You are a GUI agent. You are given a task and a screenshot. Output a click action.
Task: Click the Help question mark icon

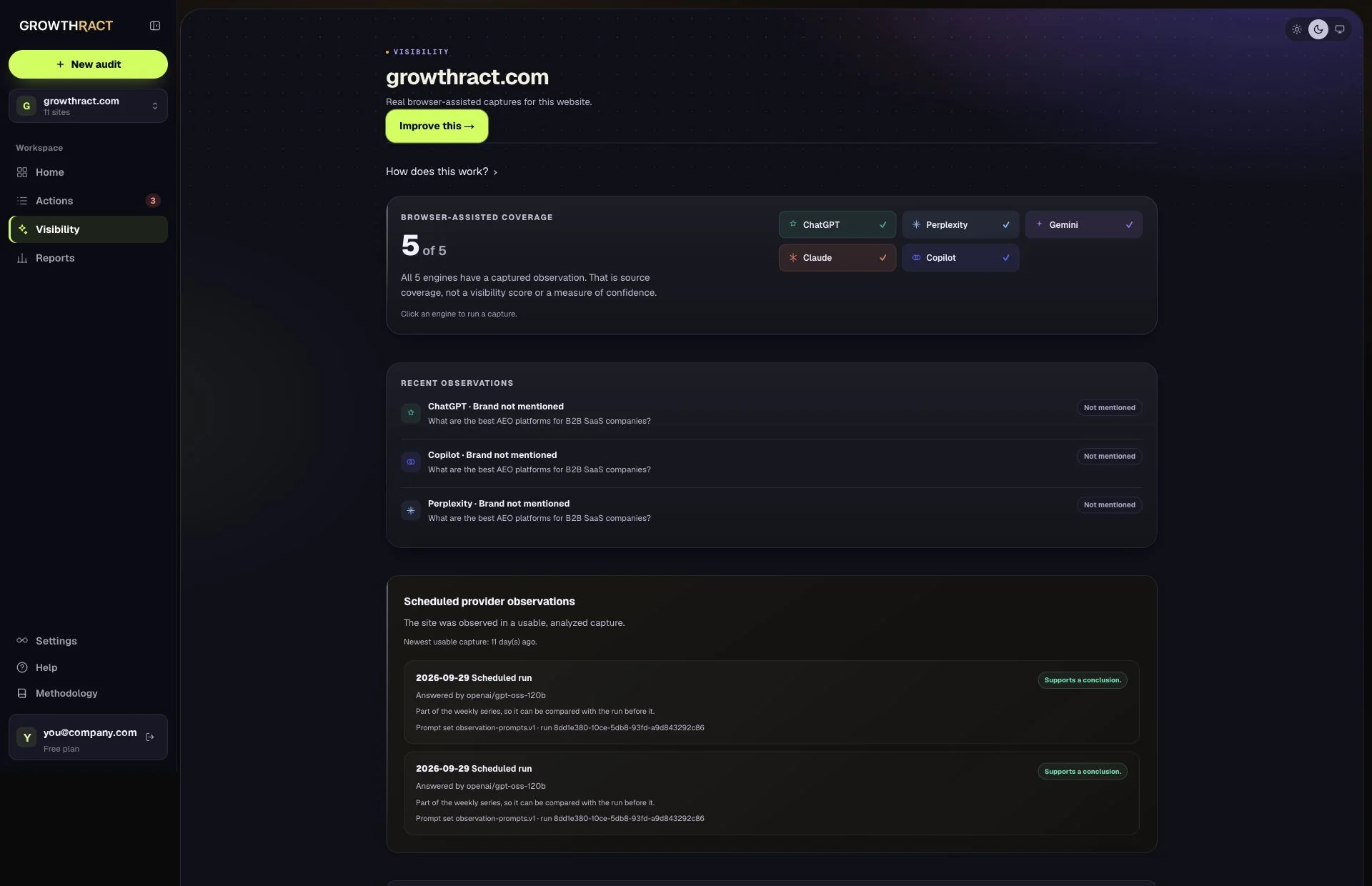[x=22, y=667]
